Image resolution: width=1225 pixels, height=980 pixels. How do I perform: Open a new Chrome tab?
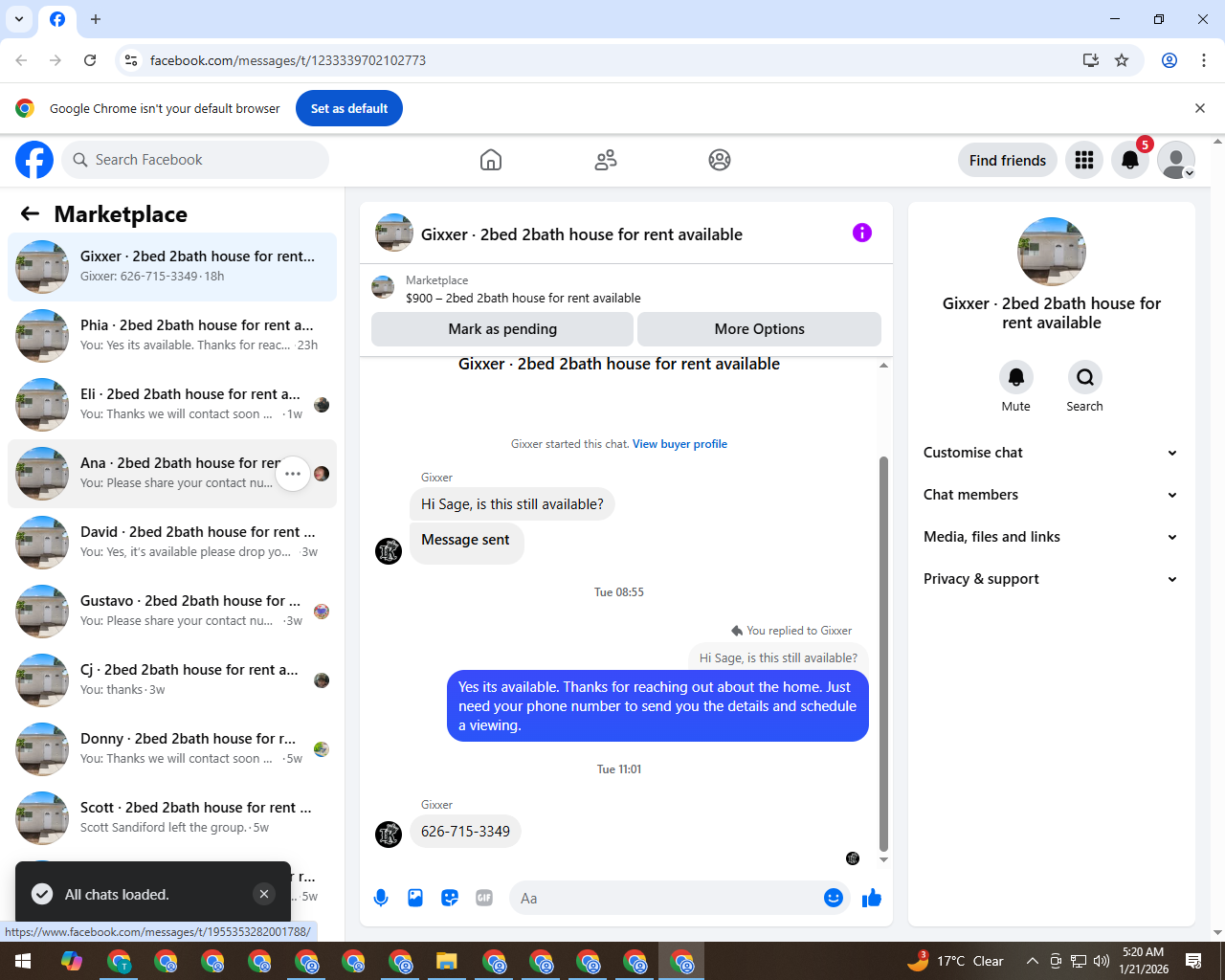pos(96,19)
